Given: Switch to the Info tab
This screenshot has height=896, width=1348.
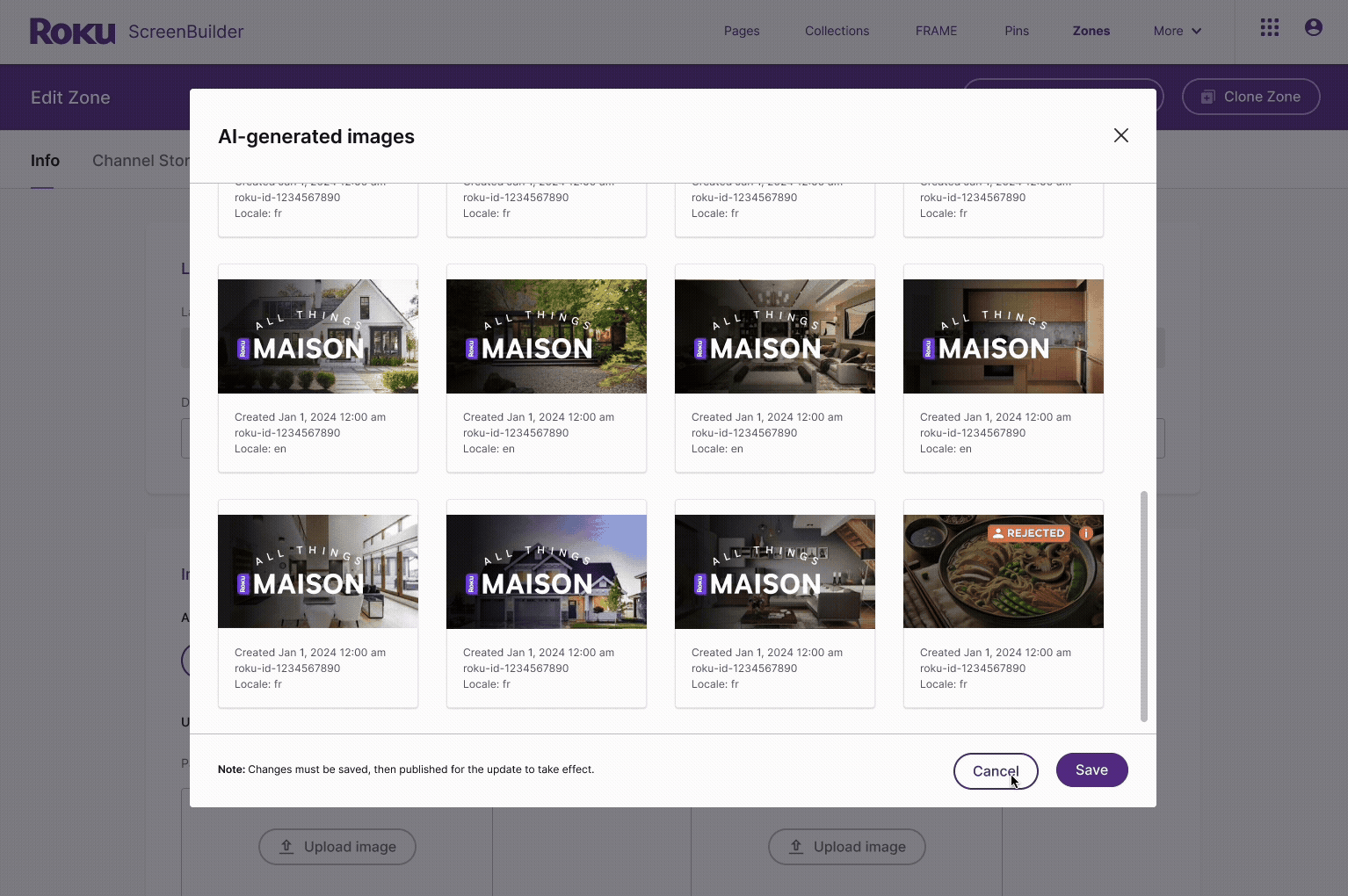Looking at the screenshot, I should coord(45,161).
